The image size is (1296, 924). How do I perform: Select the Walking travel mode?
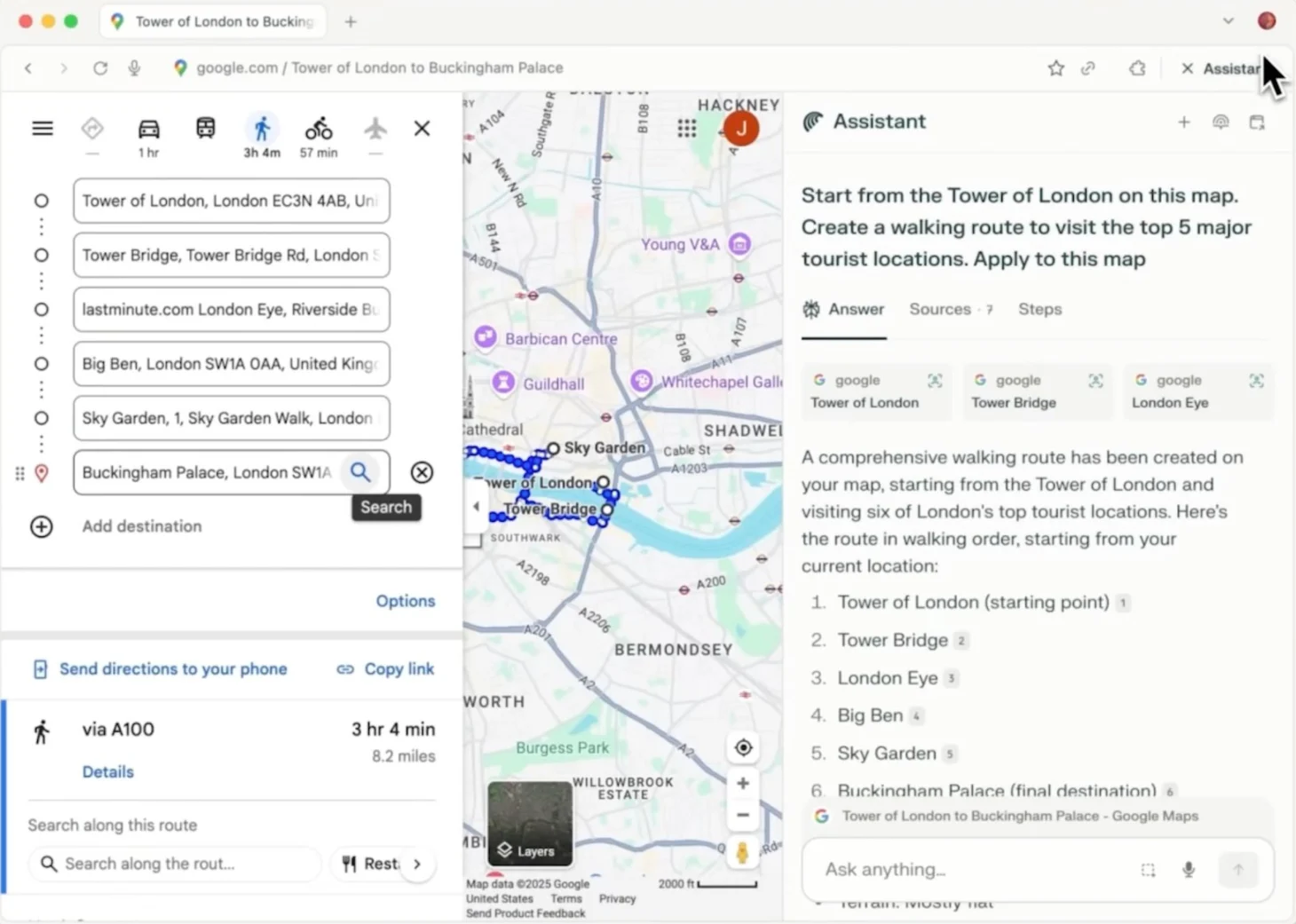click(262, 130)
